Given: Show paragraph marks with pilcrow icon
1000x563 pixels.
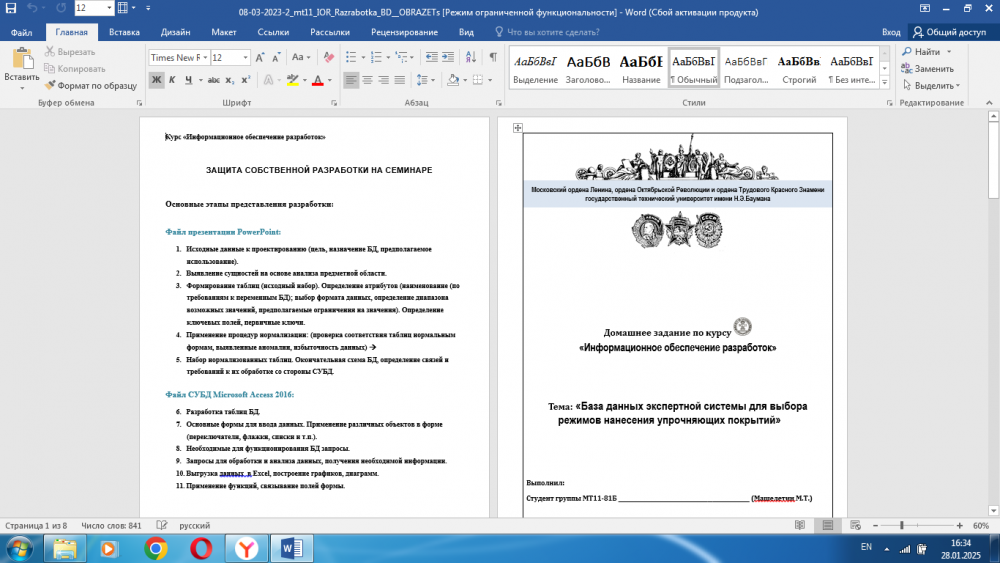Looking at the screenshot, I should 492,58.
